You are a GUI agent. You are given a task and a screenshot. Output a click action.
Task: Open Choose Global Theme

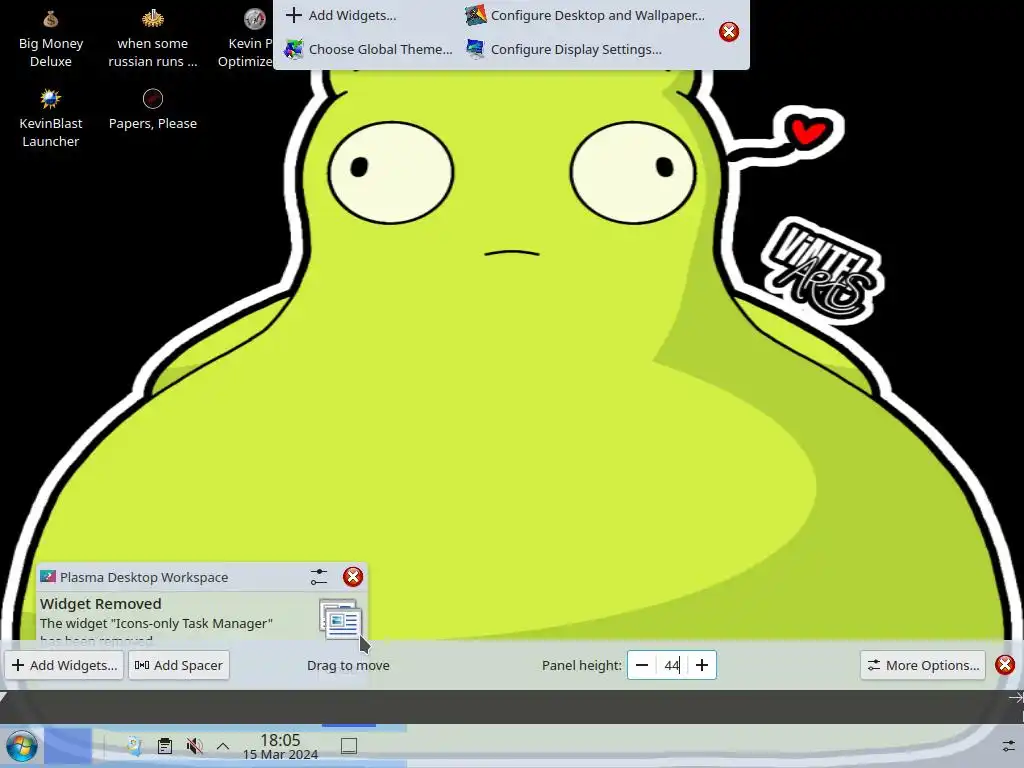click(x=368, y=49)
